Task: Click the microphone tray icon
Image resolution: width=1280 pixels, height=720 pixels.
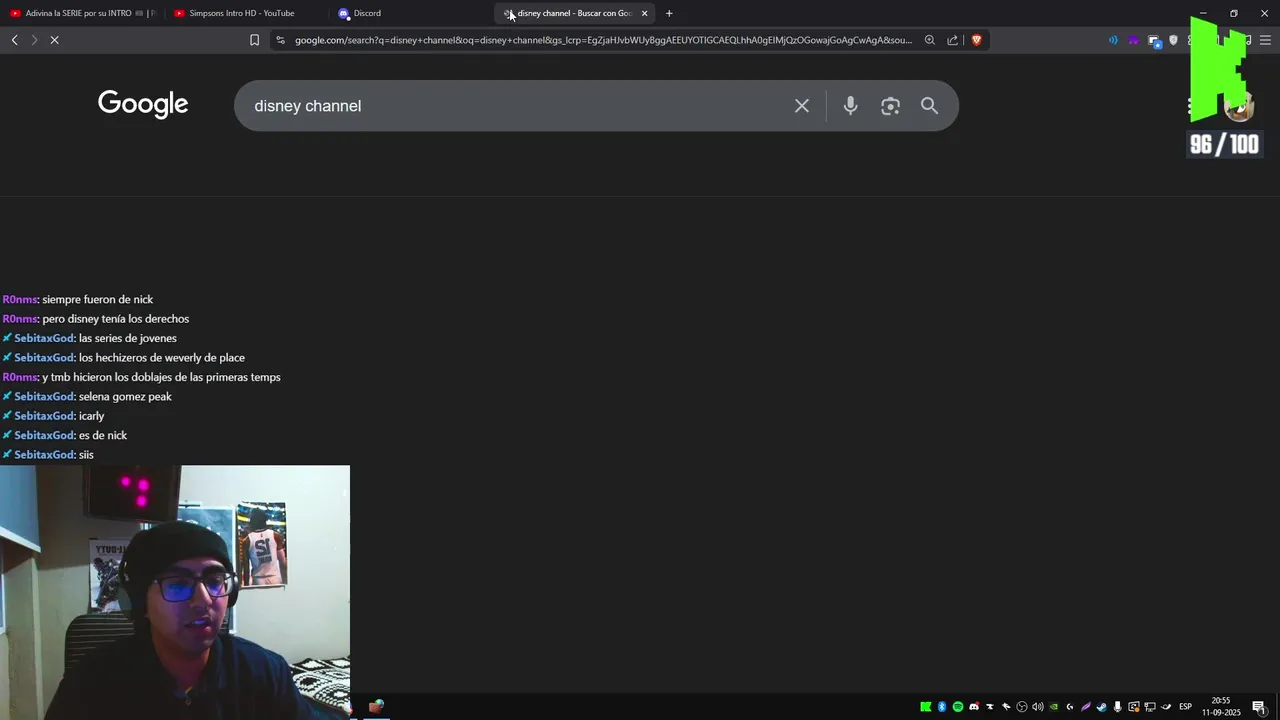Action: (1117, 707)
